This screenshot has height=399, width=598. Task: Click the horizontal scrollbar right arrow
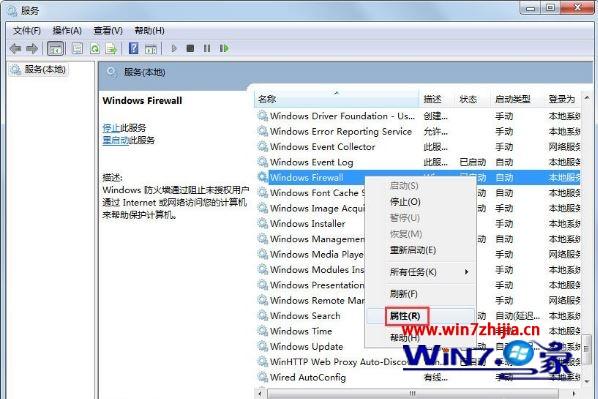574,393
